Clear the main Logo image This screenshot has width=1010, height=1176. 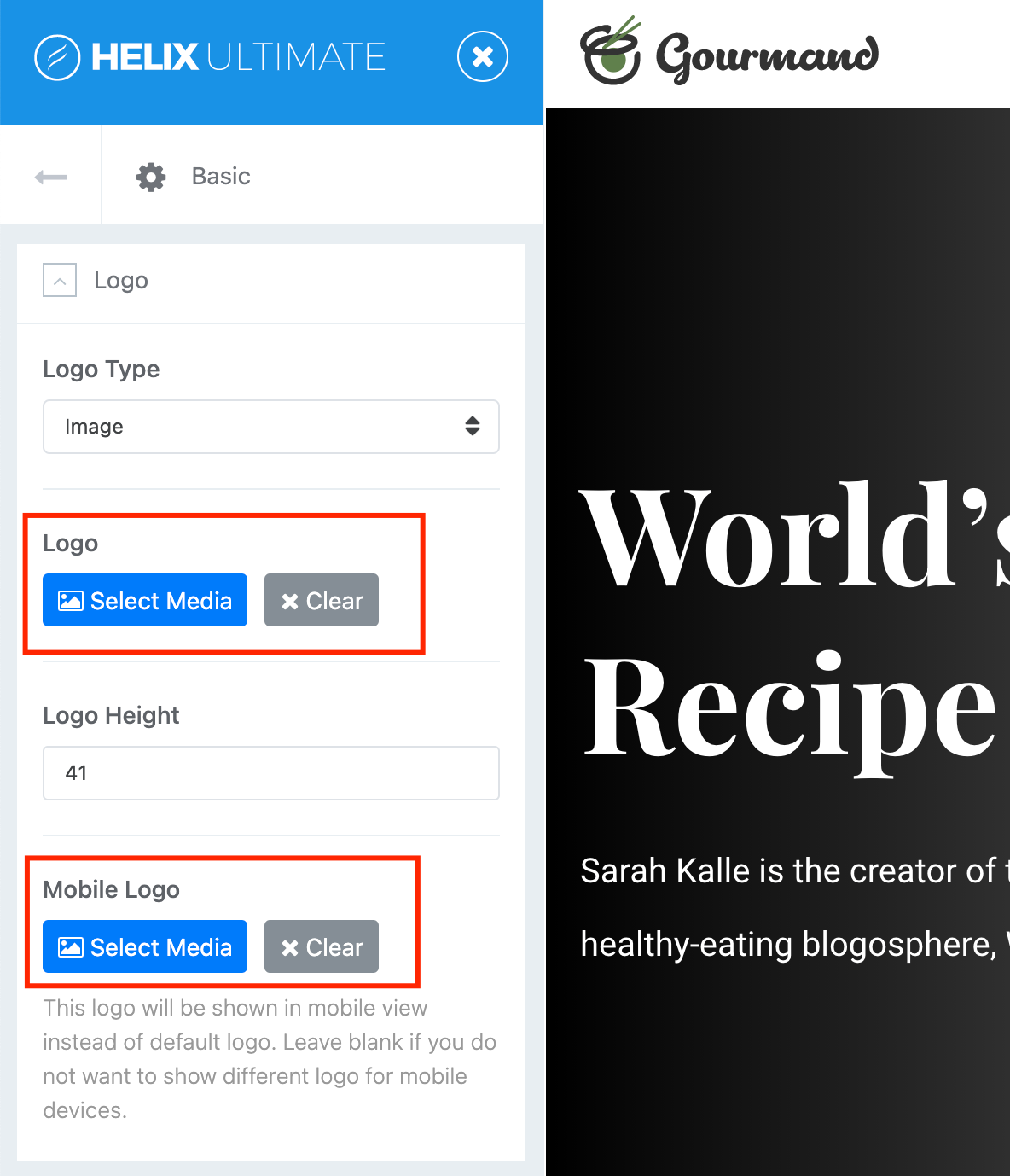[322, 600]
